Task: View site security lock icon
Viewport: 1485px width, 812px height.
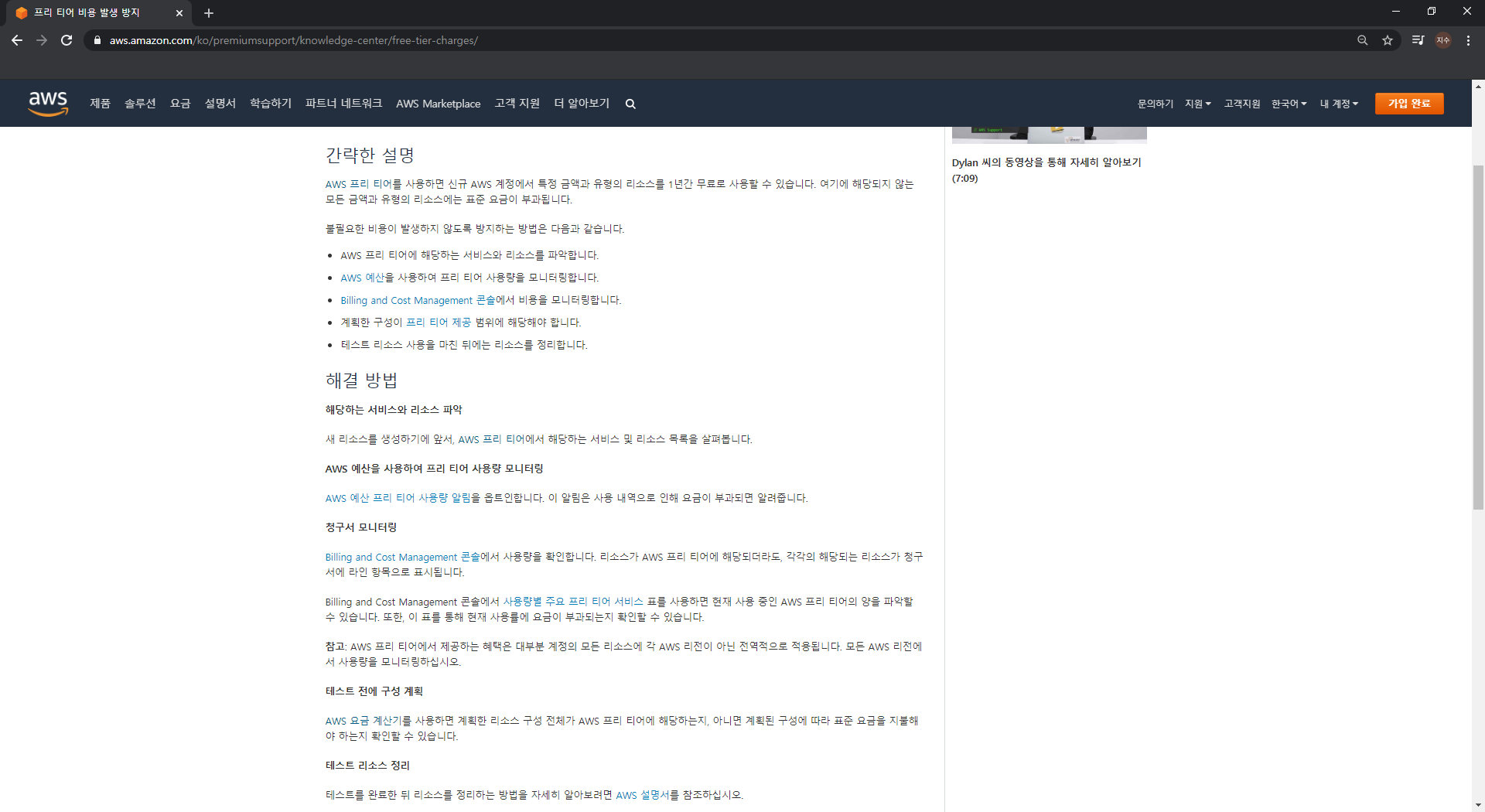Action: [x=97, y=40]
